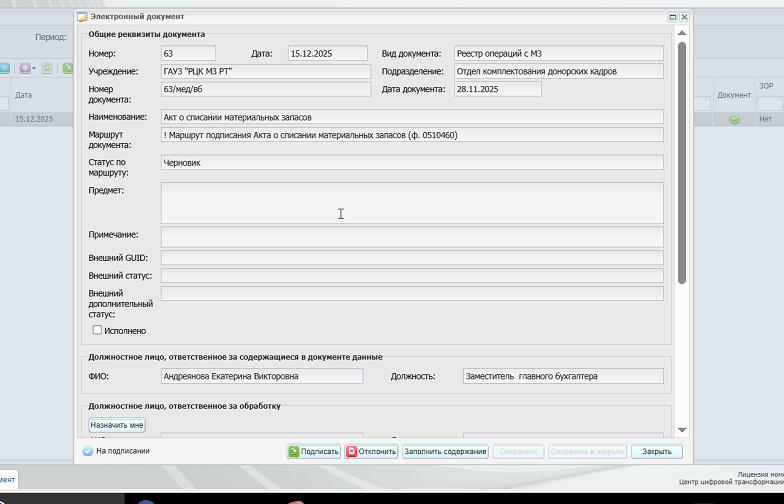Click the Маршрут документа field
784x504 pixels.
coord(412,135)
